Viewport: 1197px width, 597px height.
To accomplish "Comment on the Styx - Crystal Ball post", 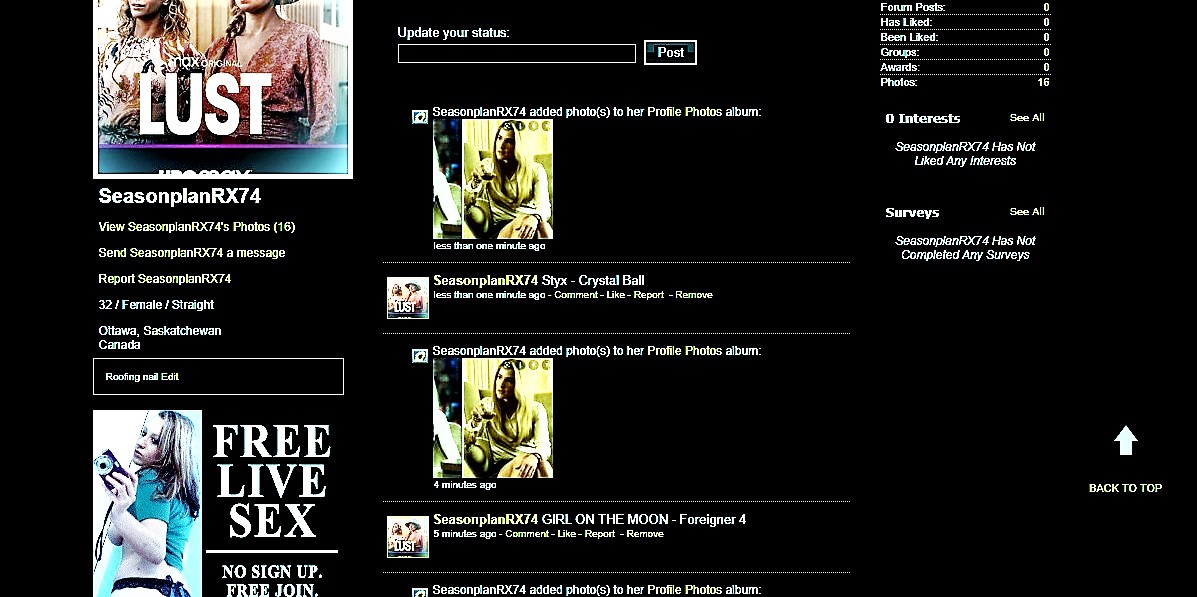I will click(575, 295).
